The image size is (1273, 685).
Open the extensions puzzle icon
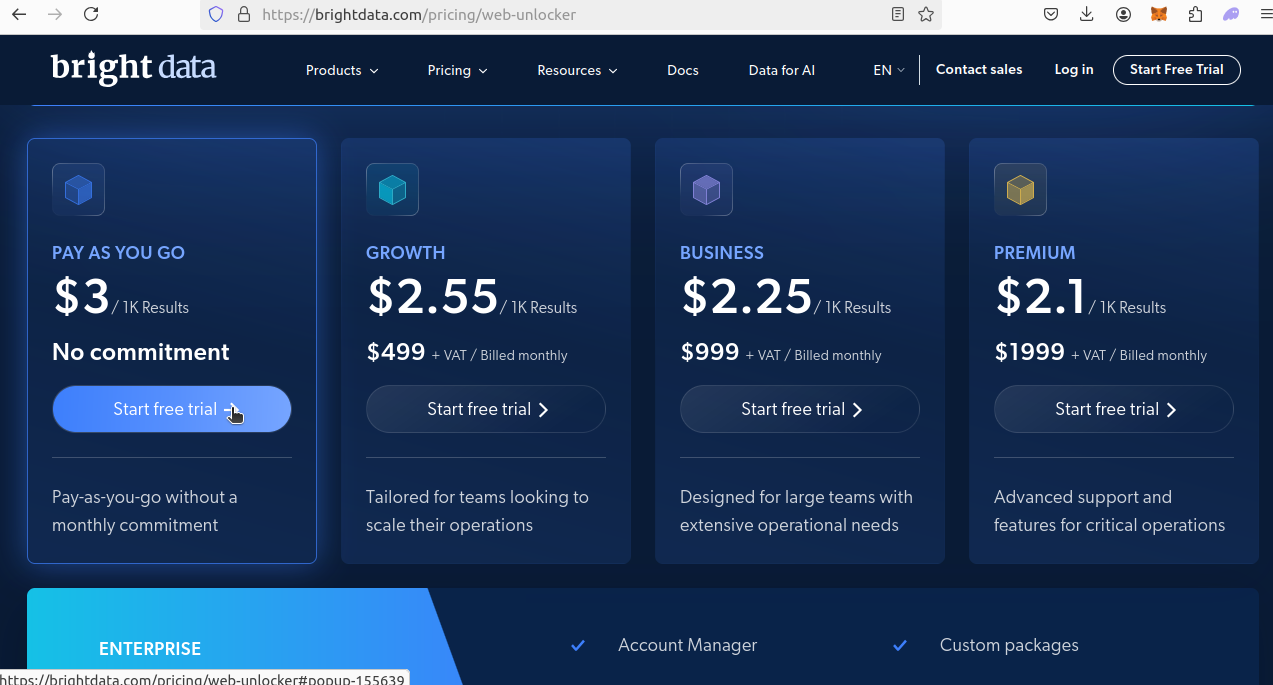(x=1195, y=14)
